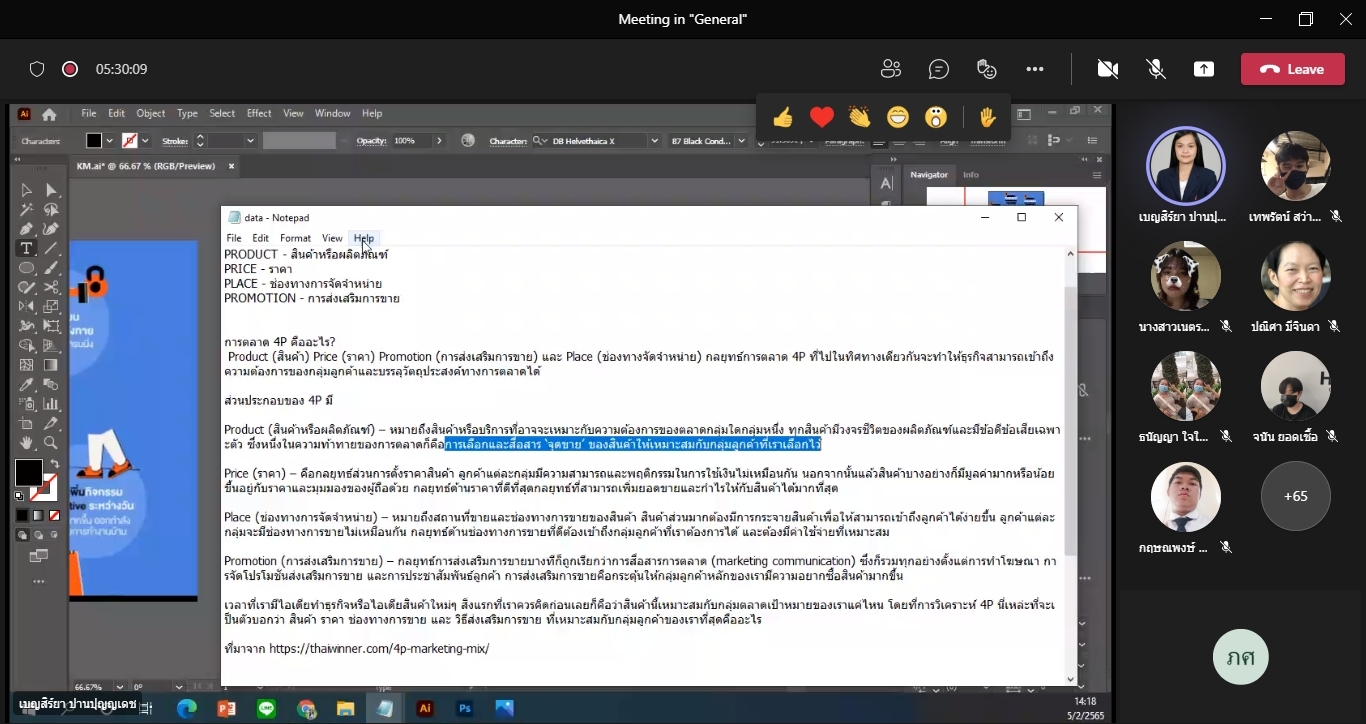The image size is (1366, 724).
Task: Open Microsoft Edge from taskbar
Action: 187,708
